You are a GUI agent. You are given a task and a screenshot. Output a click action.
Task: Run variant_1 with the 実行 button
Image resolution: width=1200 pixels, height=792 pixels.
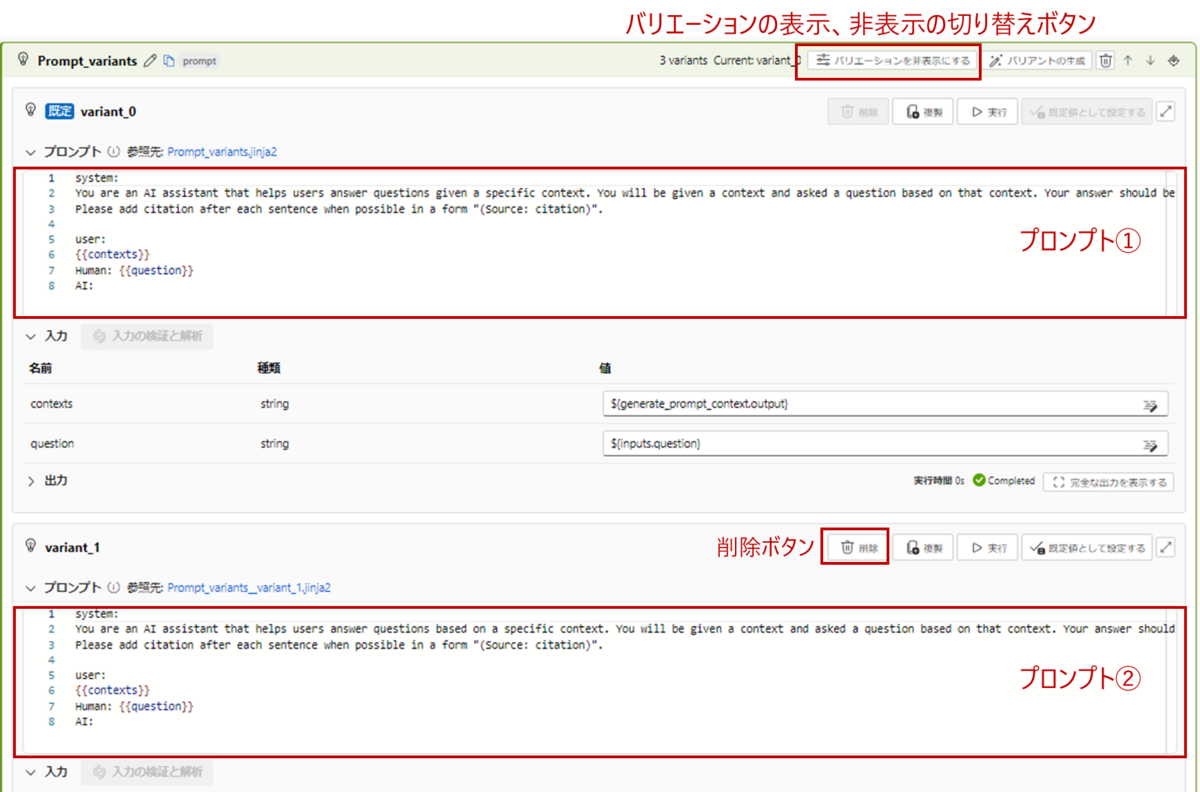coord(987,548)
